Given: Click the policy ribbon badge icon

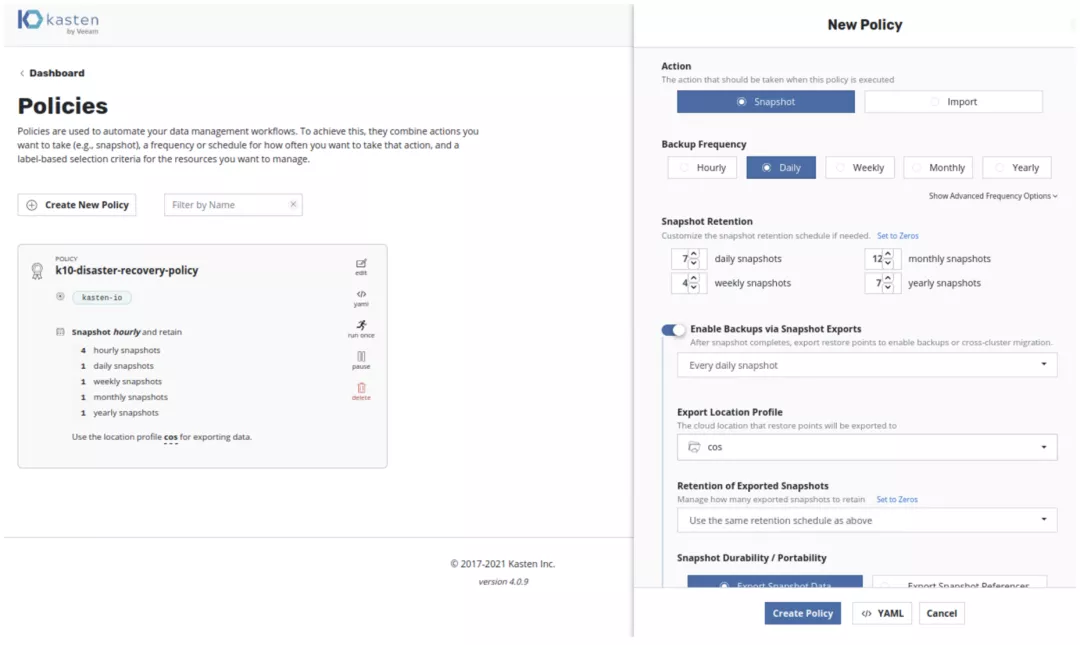Looking at the screenshot, I should (x=37, y=270).
